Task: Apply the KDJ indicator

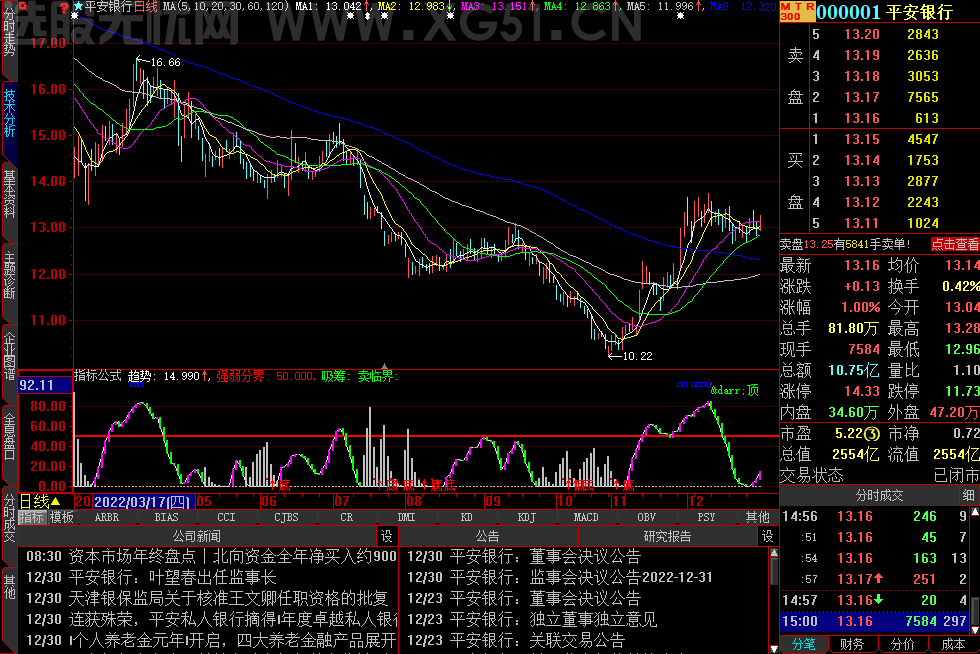Action: (526, 517)
